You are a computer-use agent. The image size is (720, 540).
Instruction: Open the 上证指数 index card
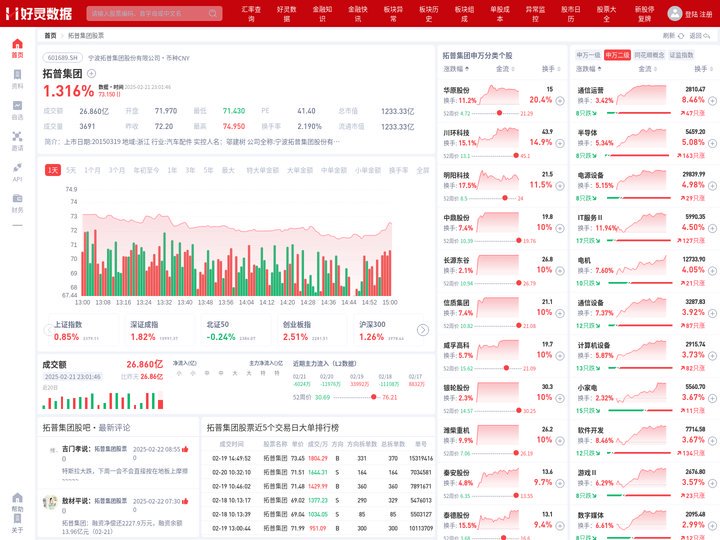pyautogui.click(x=83, y=330)
